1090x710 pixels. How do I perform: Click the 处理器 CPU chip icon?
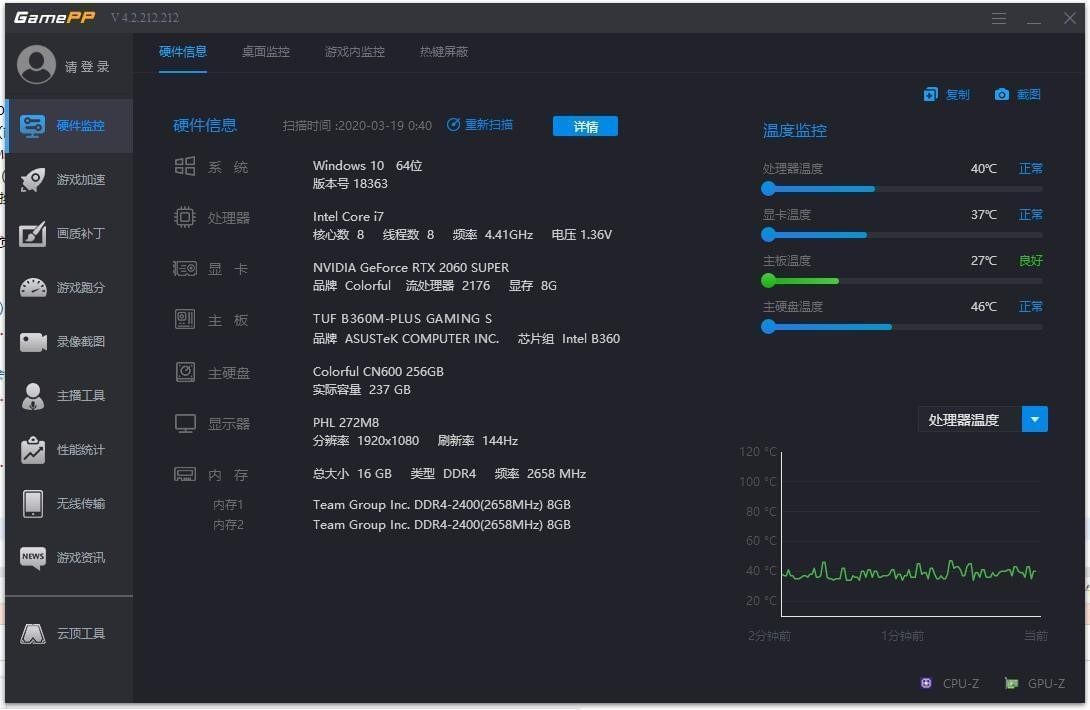[184, 218]
